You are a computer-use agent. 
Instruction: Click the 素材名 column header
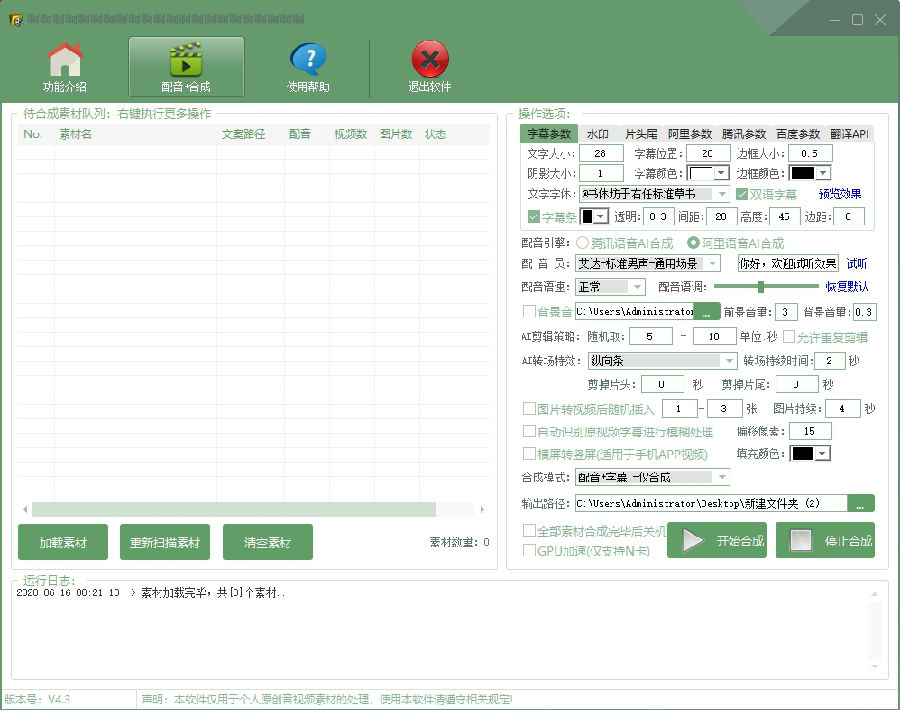point(76,134)
